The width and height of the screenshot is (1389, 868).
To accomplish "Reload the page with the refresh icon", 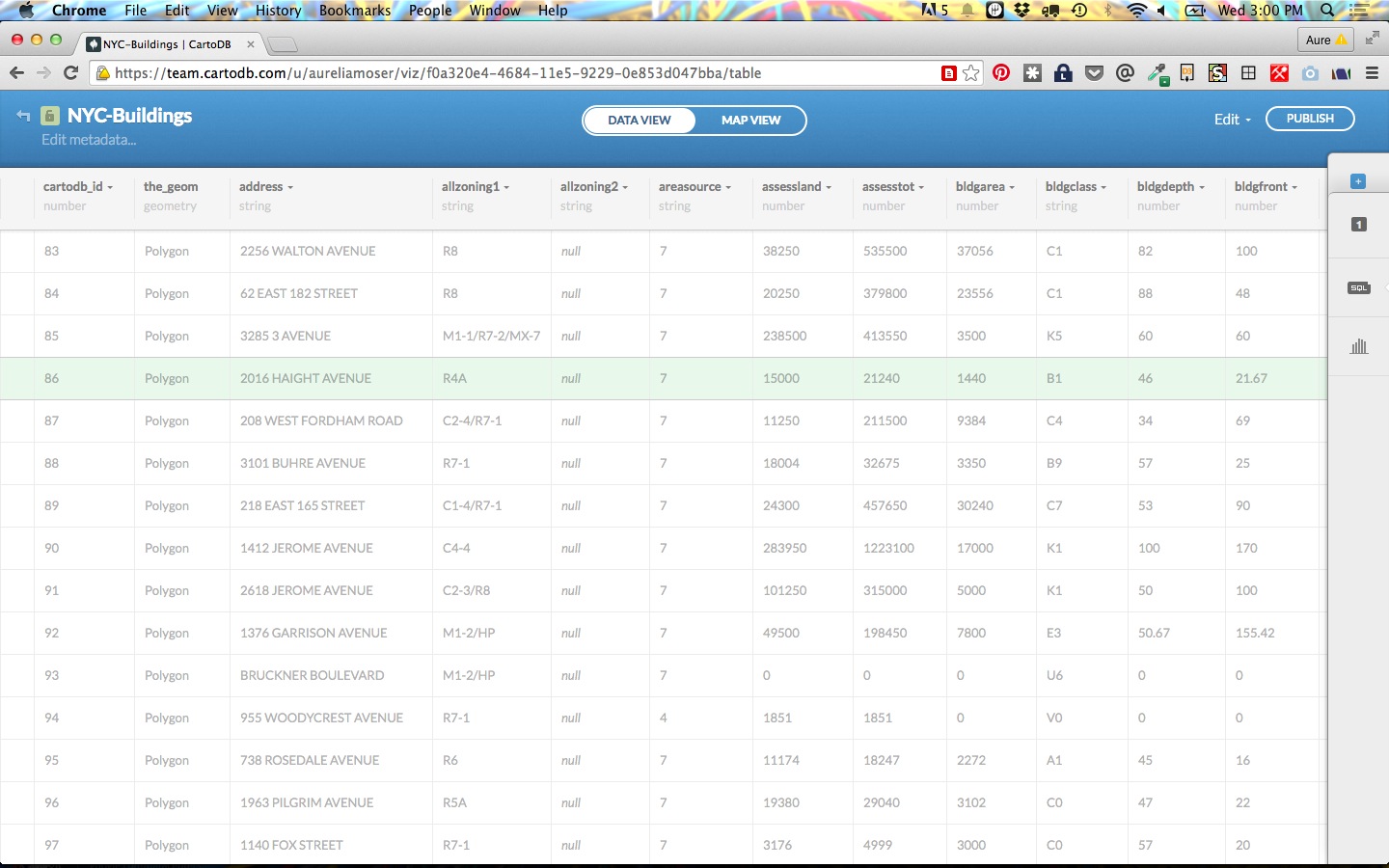I will click(x=70, y=72).
